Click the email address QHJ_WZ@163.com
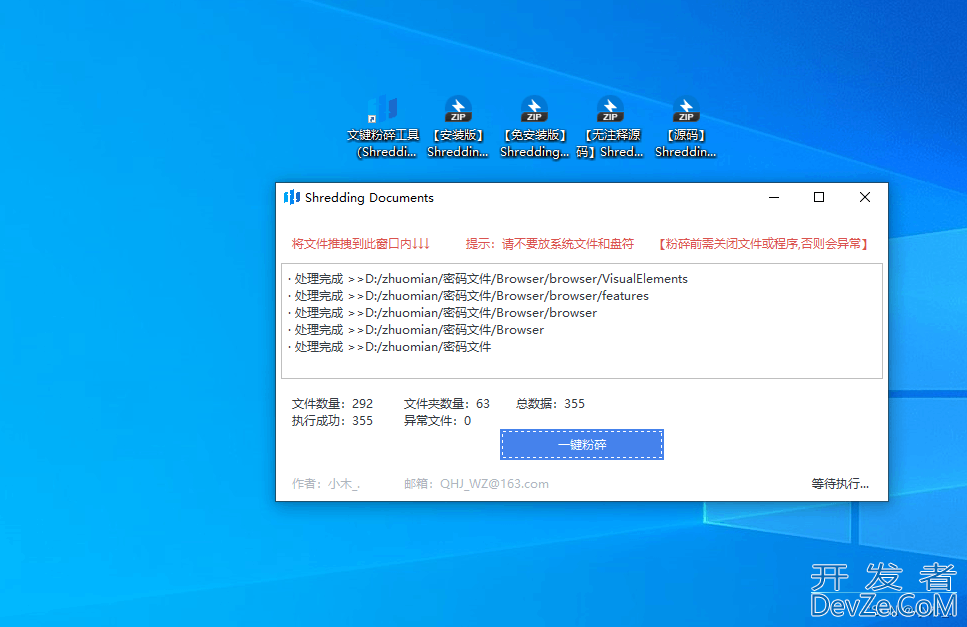Image resolution: width=967 pixels, height=627 pixels. 494,484
